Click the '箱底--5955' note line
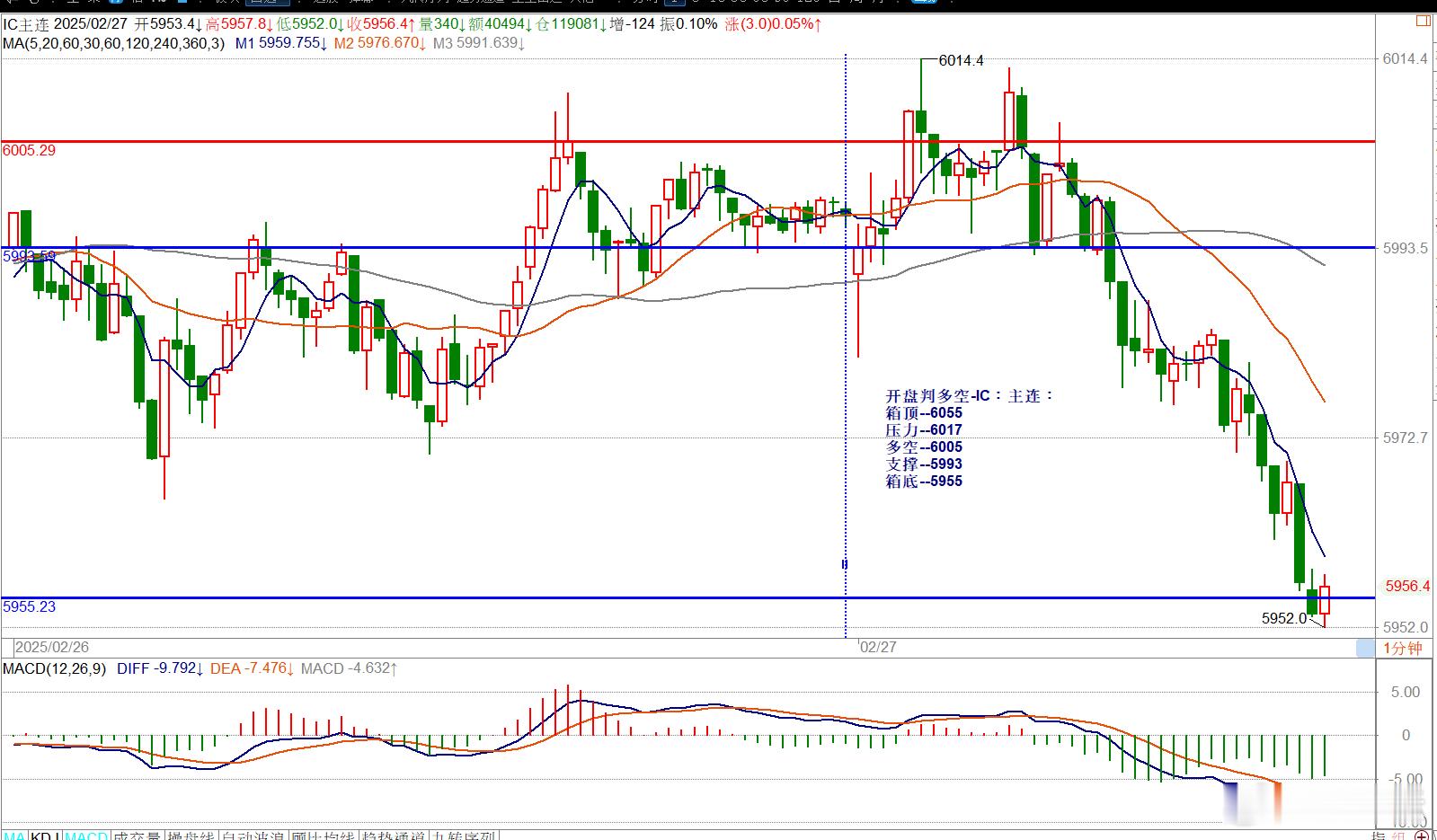The width and height of the screenshot is (1437, 840). 924,482
